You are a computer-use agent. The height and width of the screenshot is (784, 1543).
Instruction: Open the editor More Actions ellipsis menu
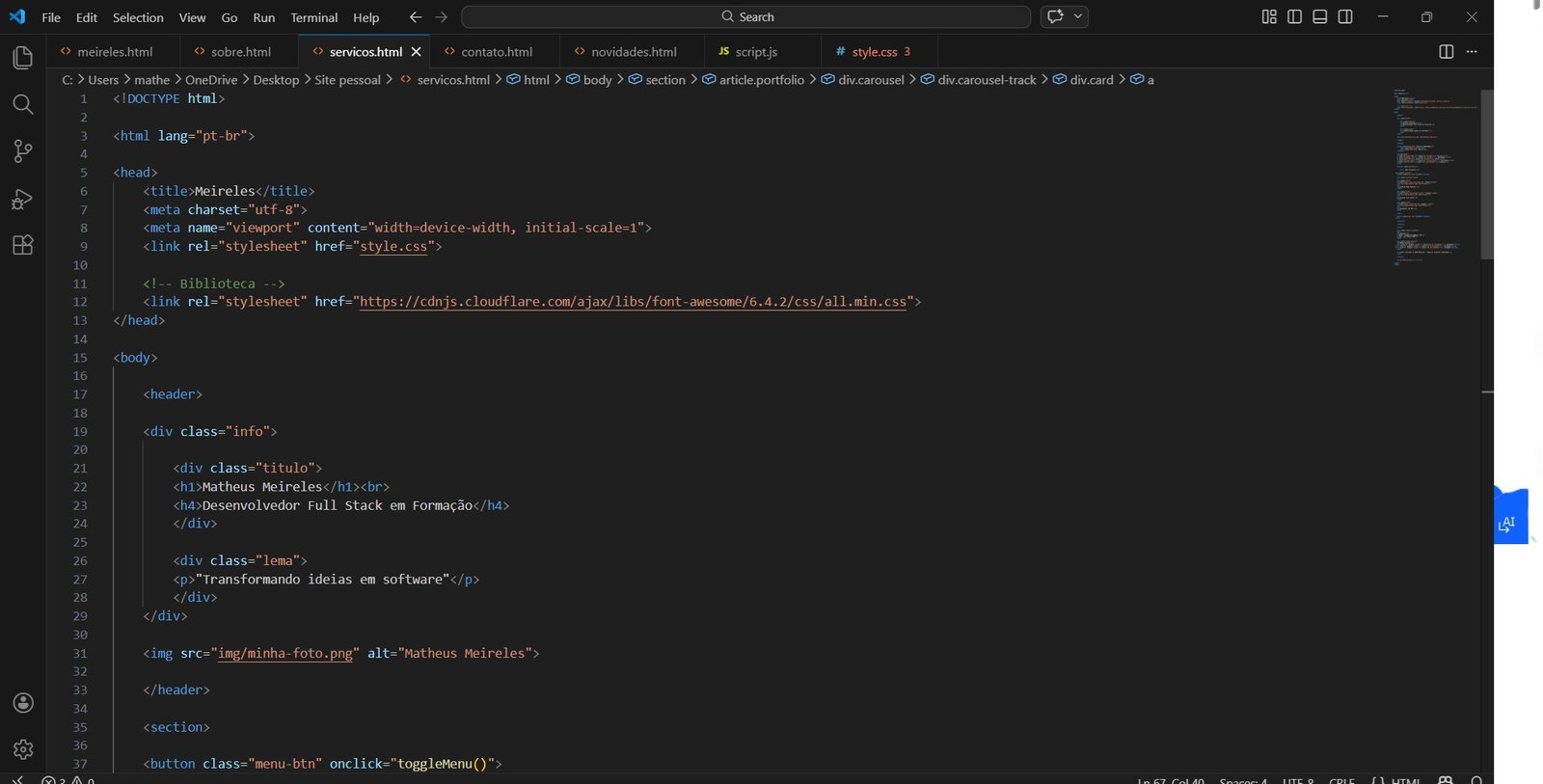point(1472,52)
